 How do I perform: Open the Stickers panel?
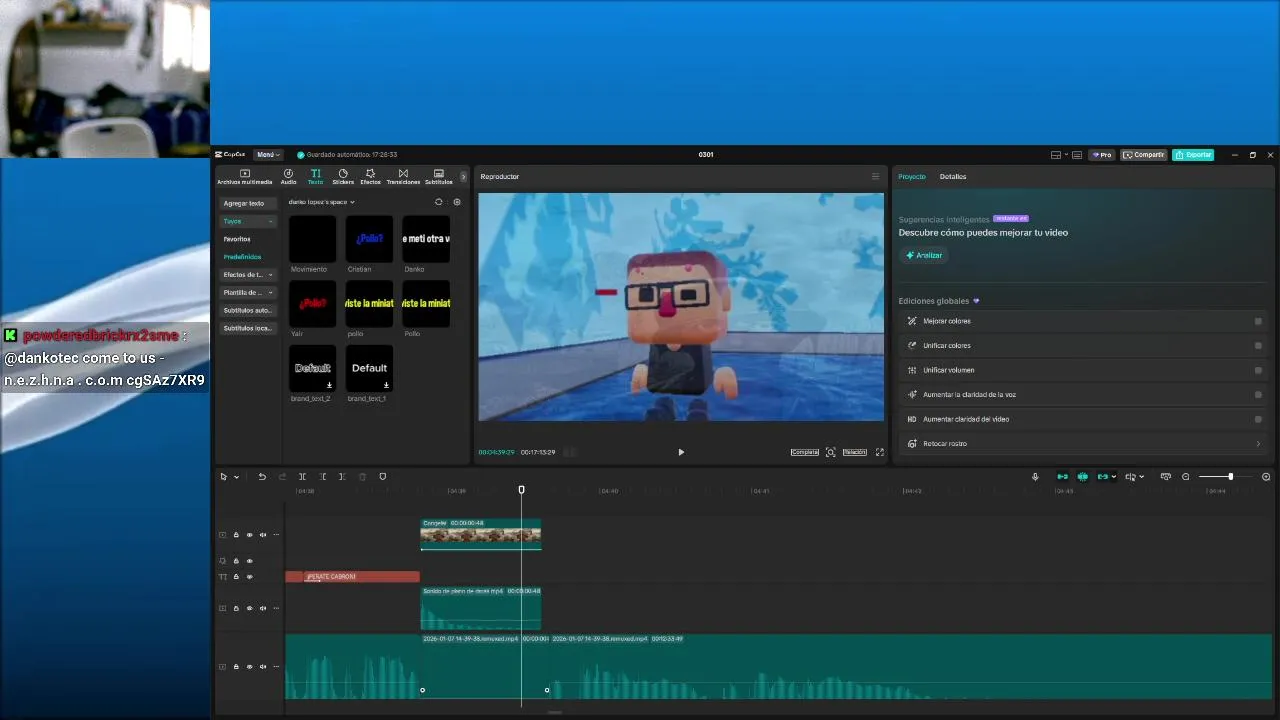(x=343, y=177)
